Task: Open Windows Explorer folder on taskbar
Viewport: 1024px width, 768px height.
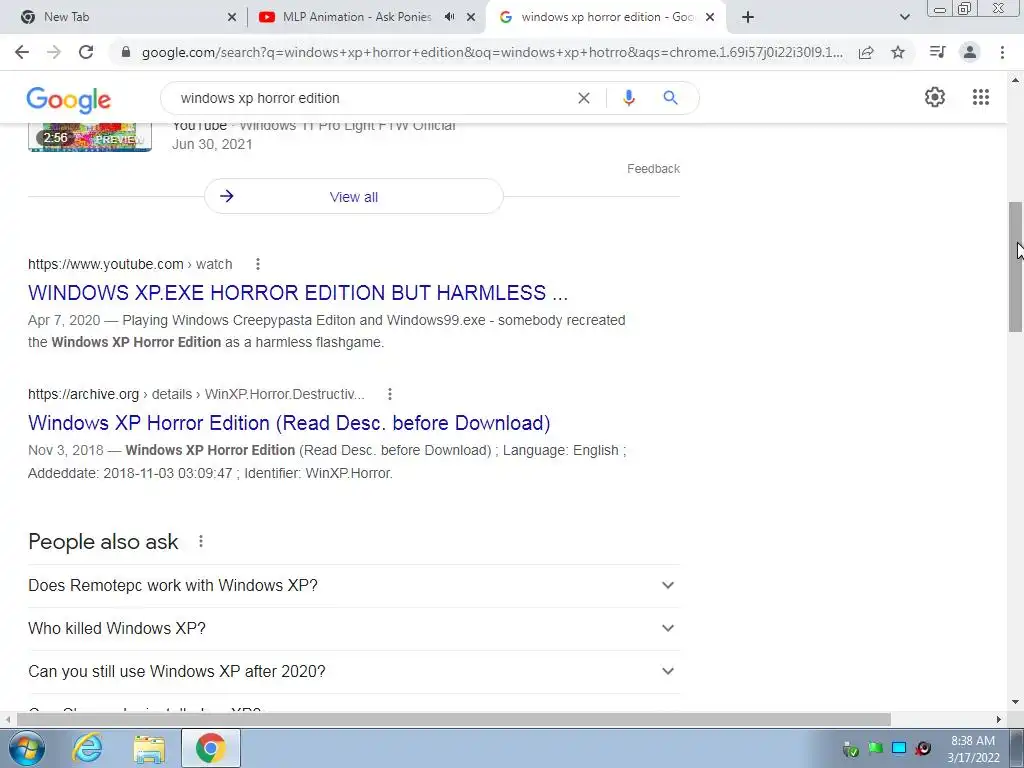Action: tap(149, 748)
